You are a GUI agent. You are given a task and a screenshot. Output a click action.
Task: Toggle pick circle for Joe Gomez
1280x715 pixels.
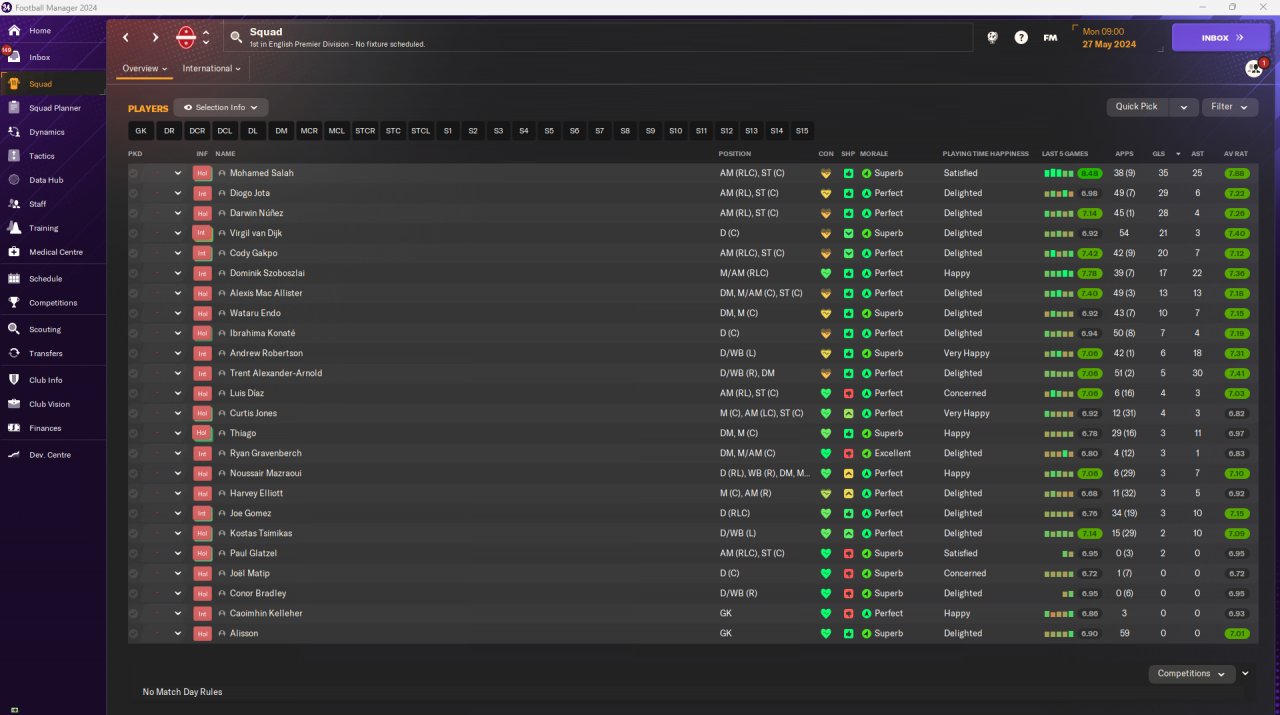[x=133, y=513]
